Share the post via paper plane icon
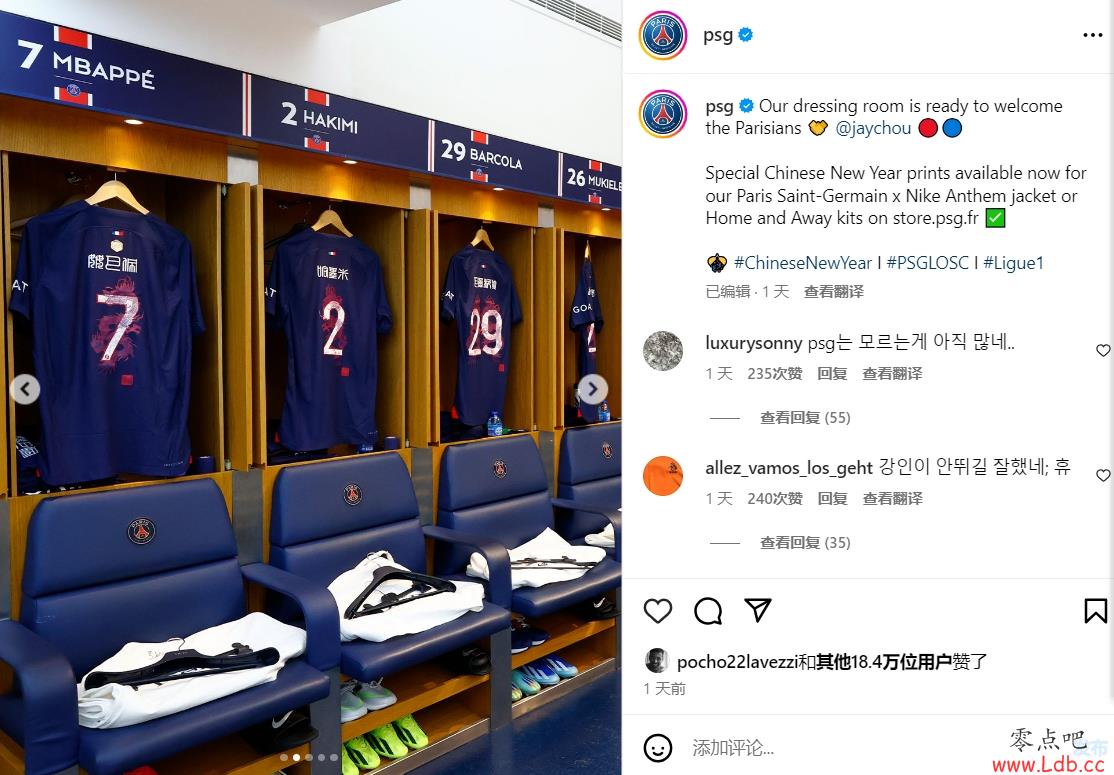This screenshot has height=775, width=1114. click(x=758, y=610)
